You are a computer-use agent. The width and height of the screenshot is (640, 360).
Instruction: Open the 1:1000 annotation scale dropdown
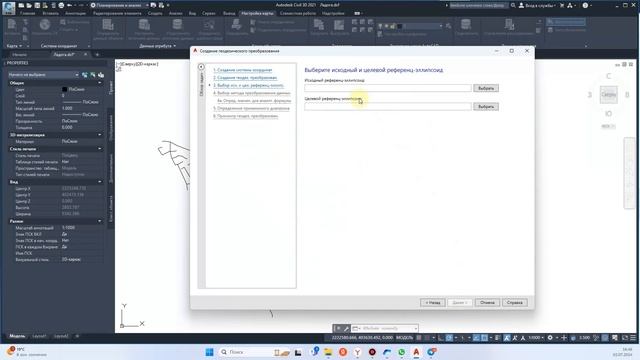coord(536,338)
